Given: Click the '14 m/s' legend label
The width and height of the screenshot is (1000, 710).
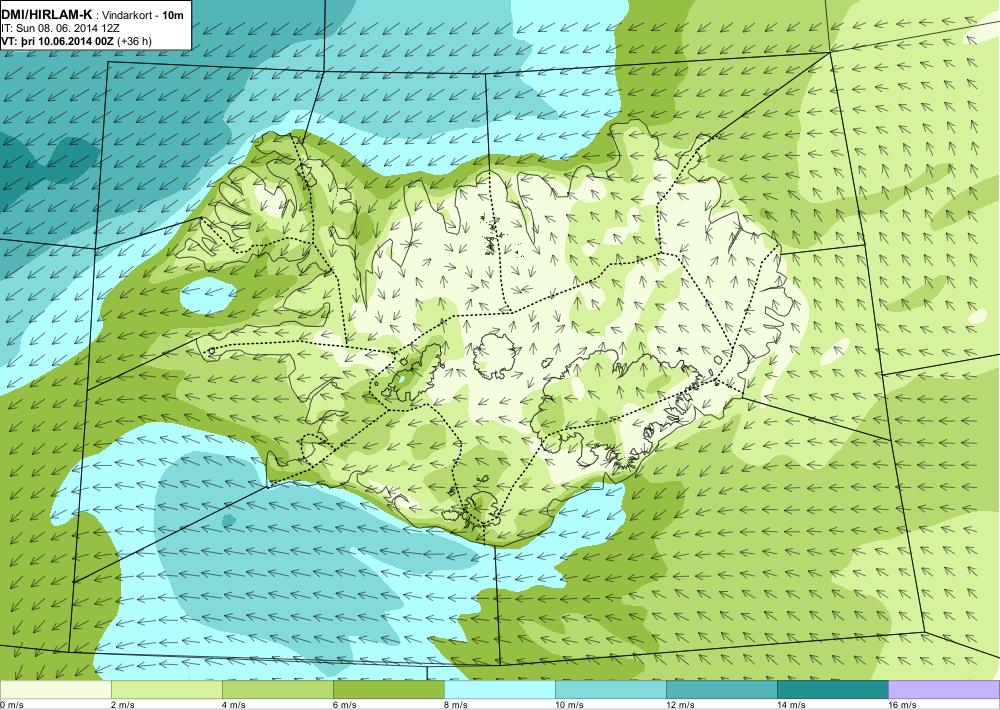Looking at the screenshot, I should coord(791,705).
